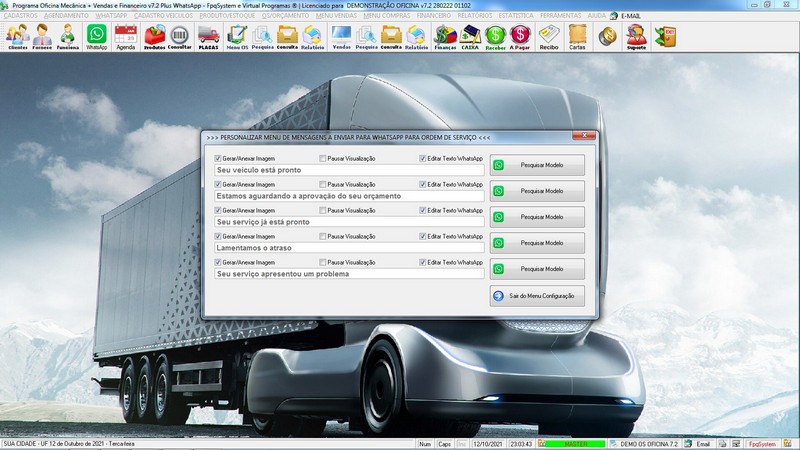Open the CAIXA cash register icon

[470, 37]
